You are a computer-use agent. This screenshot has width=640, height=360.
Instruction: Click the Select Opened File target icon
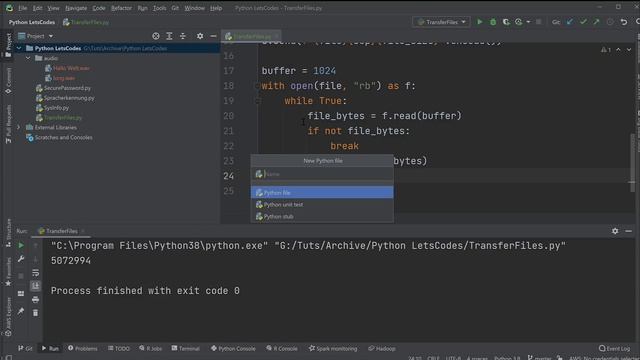(x=156, y=36)
